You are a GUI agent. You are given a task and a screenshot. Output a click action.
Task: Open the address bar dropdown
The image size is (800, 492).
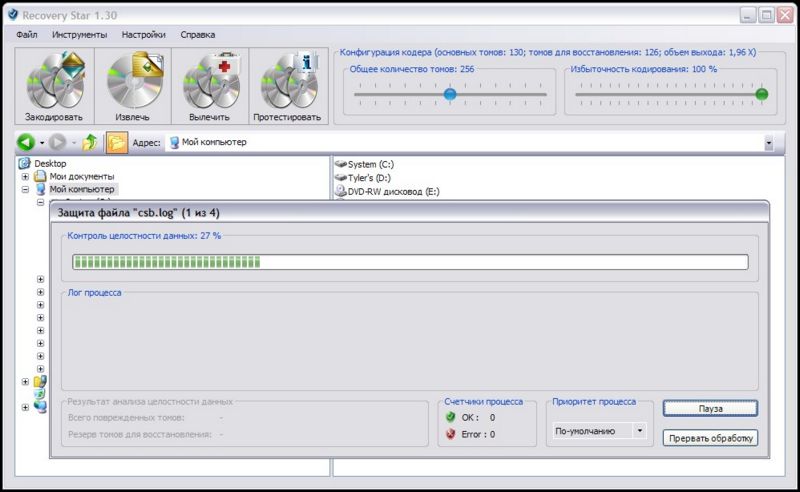pyautogui.click(x=768, y=143)
